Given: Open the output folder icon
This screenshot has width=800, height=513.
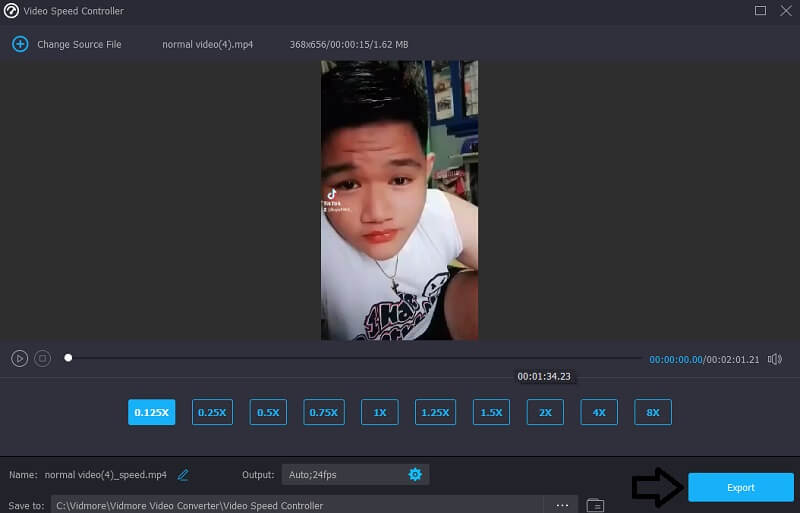Looking at the screenshot, I should tap(595, 505).
